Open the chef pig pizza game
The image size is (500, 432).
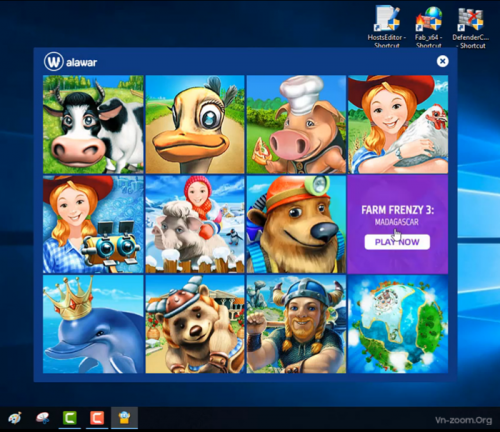296,124
